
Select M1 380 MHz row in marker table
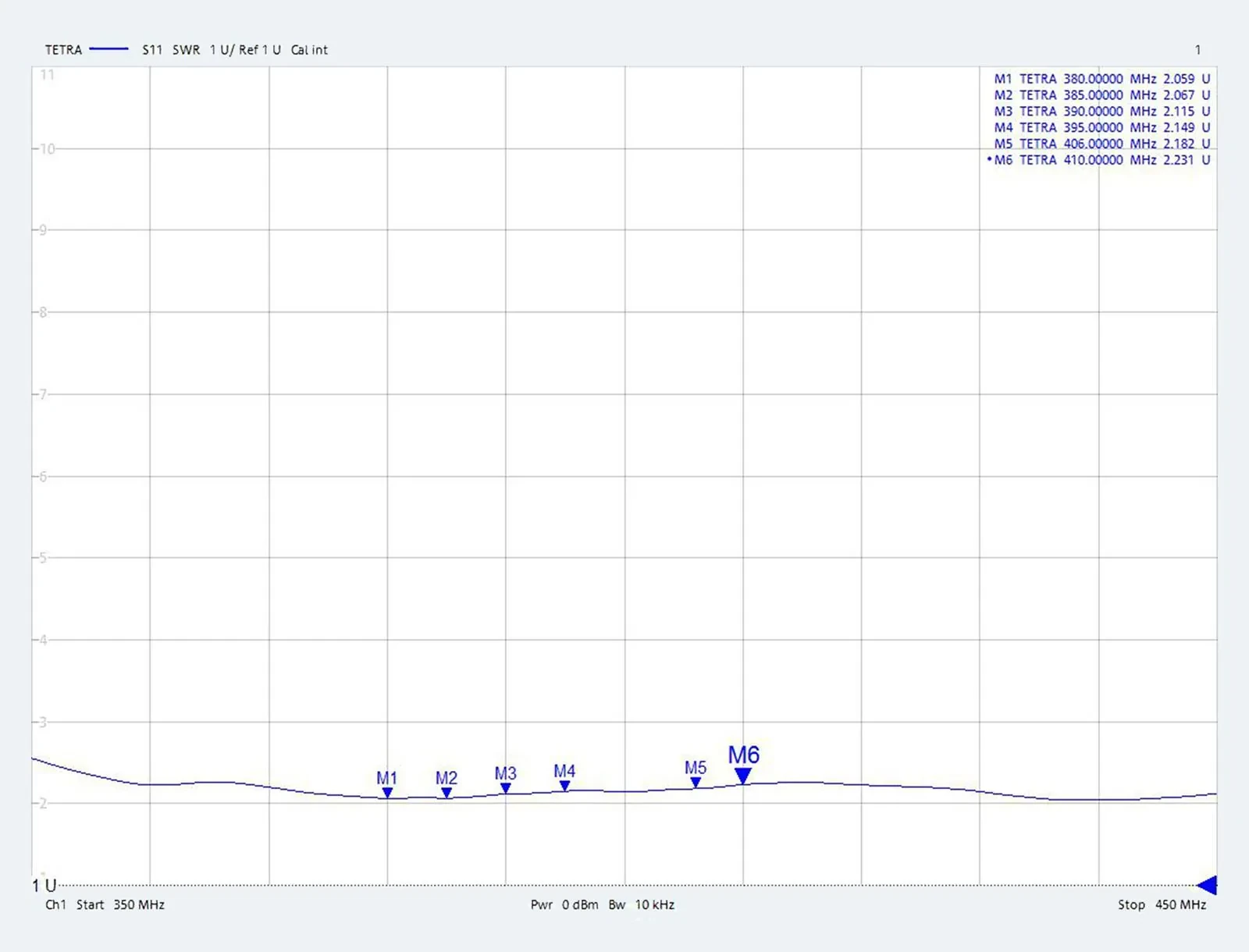coord(1101,79)
